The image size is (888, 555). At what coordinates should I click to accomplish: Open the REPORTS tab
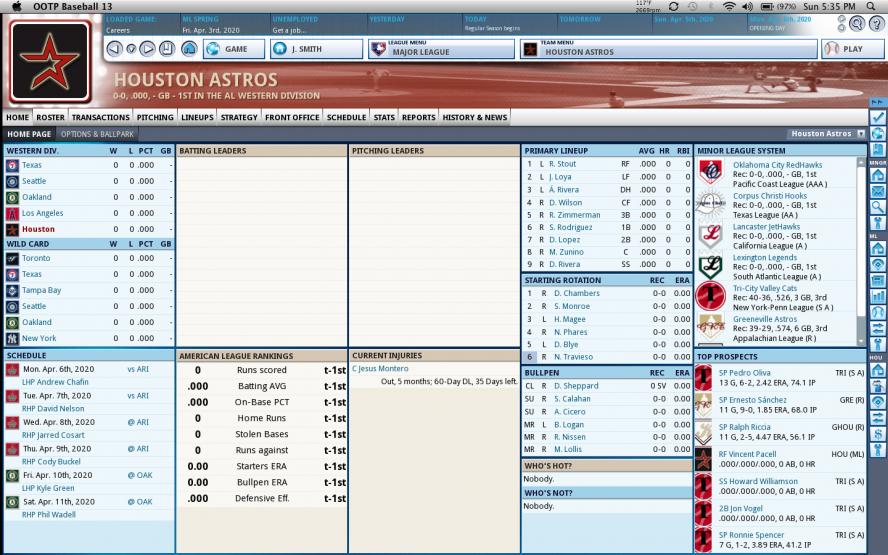pos(419,117)
